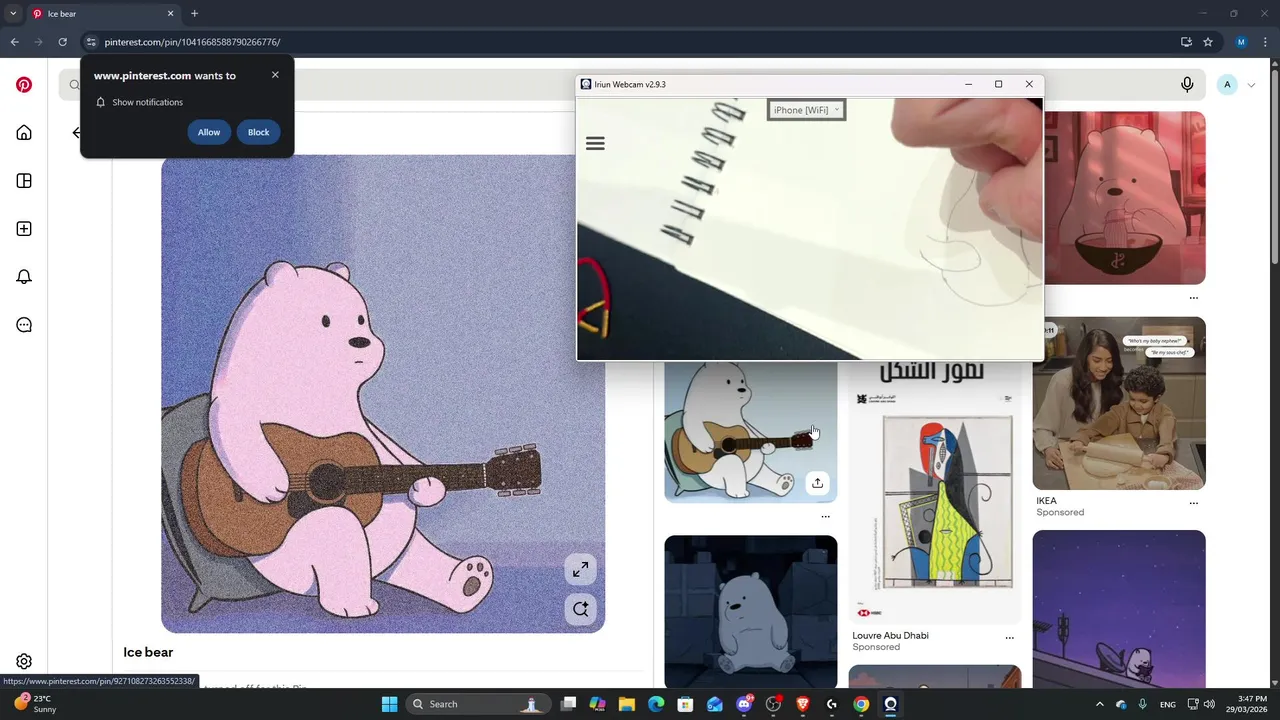This screenshot has width=1280, height=720.
Task: Dismiss the notification permission popup
Action: click(275, 75)
